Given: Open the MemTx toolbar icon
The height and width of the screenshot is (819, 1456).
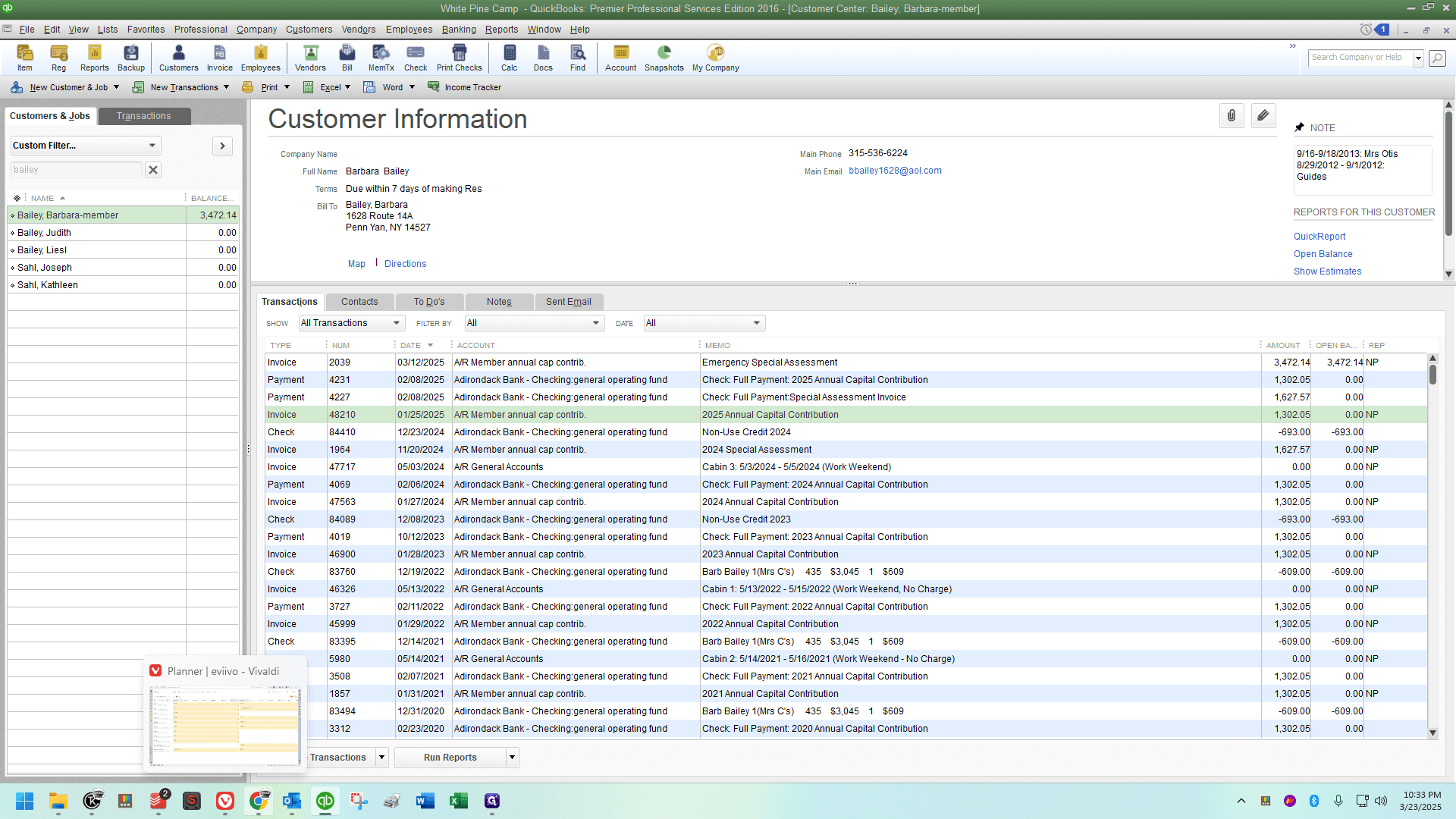Looking at the screenshot, I should [x=381, y=58].
